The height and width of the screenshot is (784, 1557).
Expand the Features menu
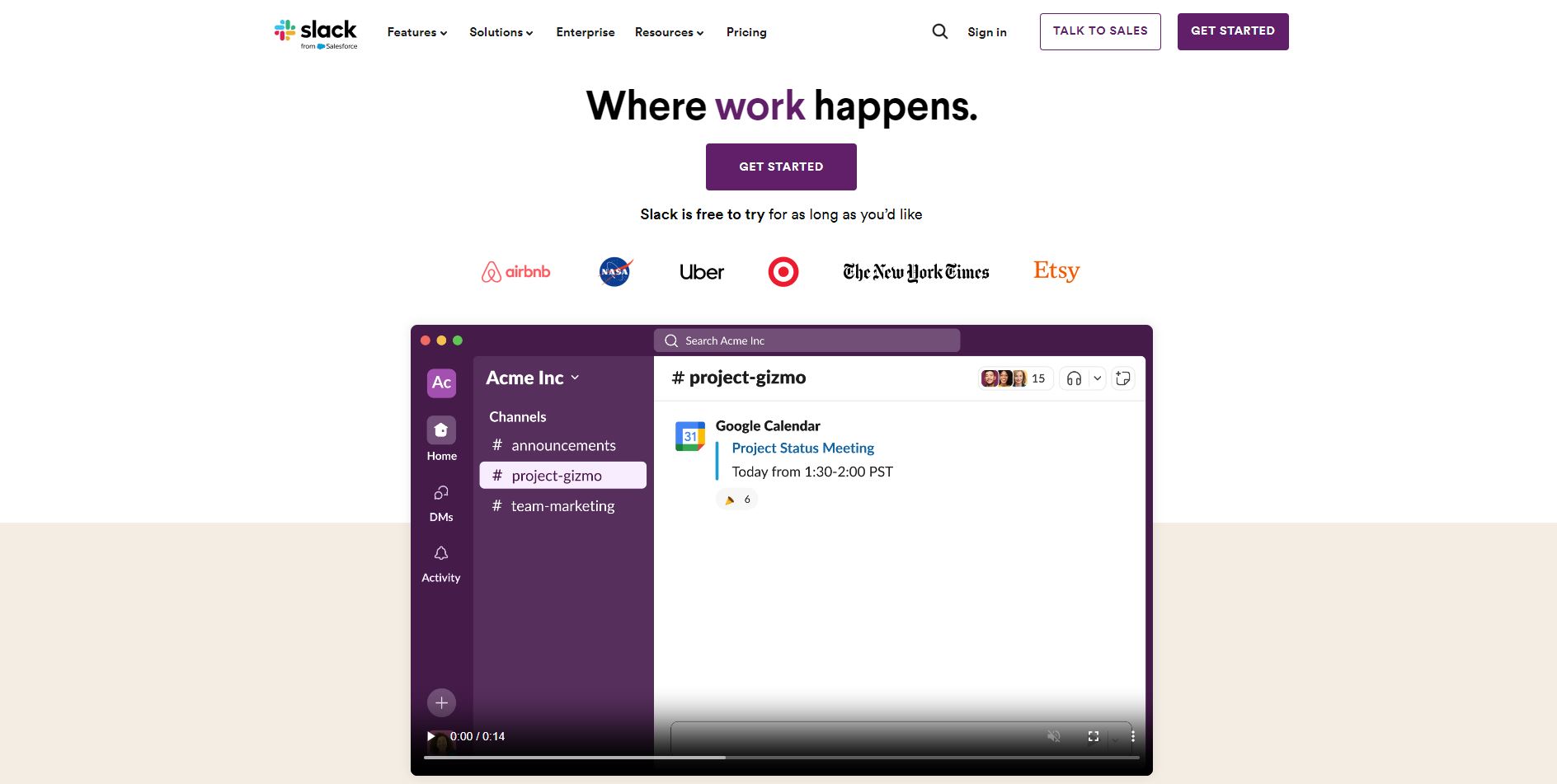point(416,32)
